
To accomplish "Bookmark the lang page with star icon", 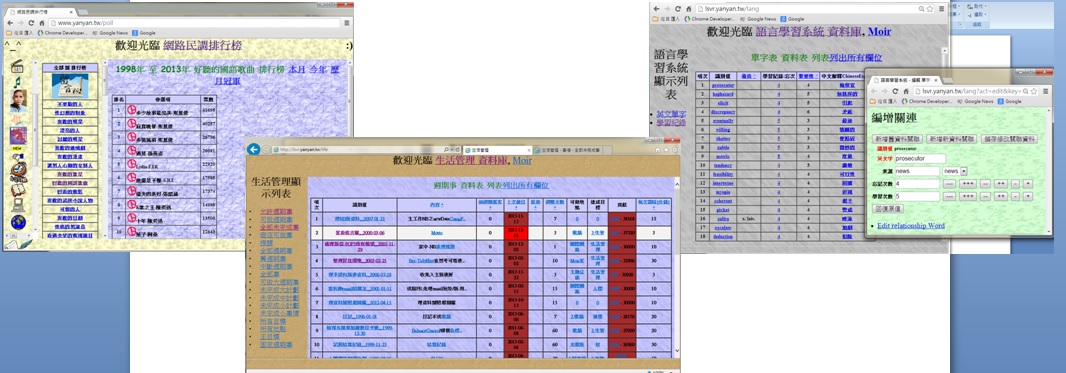I will (x=929, y=9).
